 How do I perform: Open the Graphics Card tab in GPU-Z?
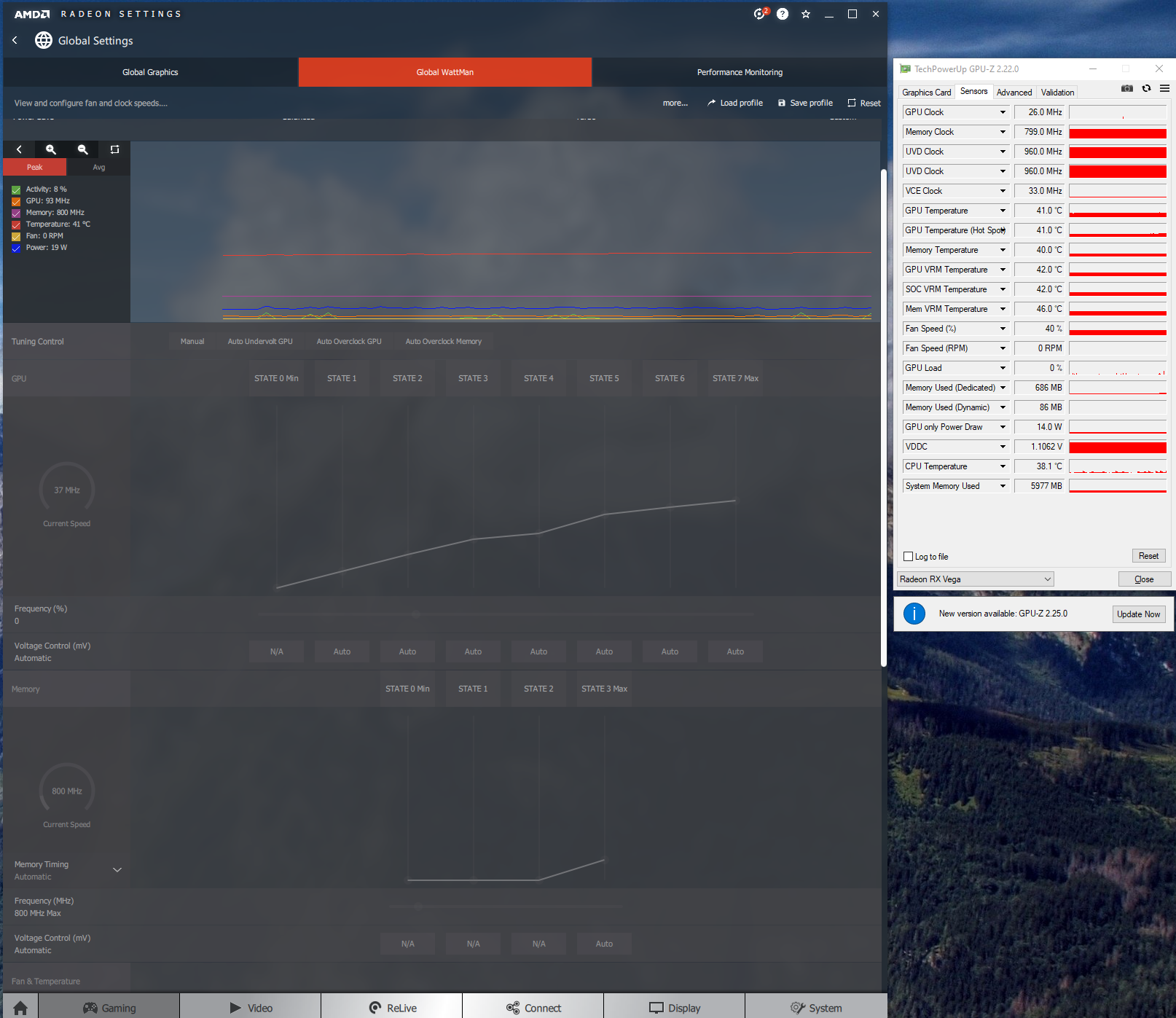[926, 93]
